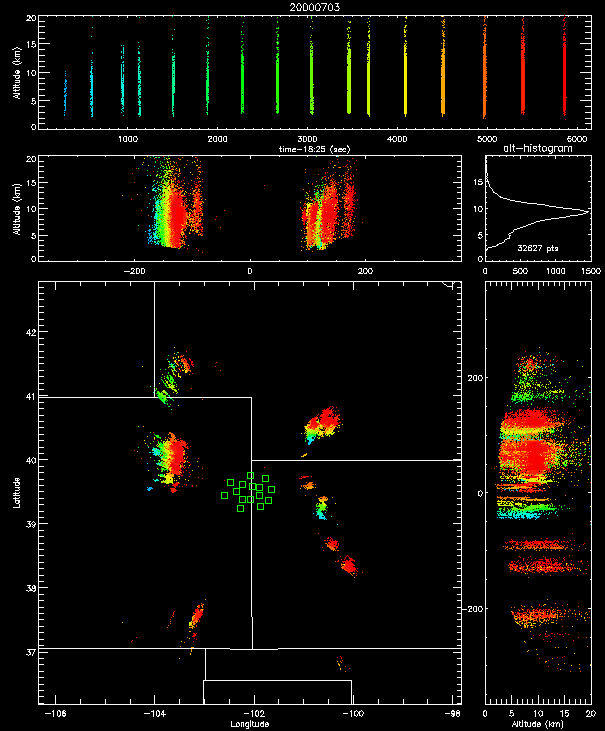
Task: Click the storm cluster near latitude 40.5, longitude -100.5
Action: point(323,423)
